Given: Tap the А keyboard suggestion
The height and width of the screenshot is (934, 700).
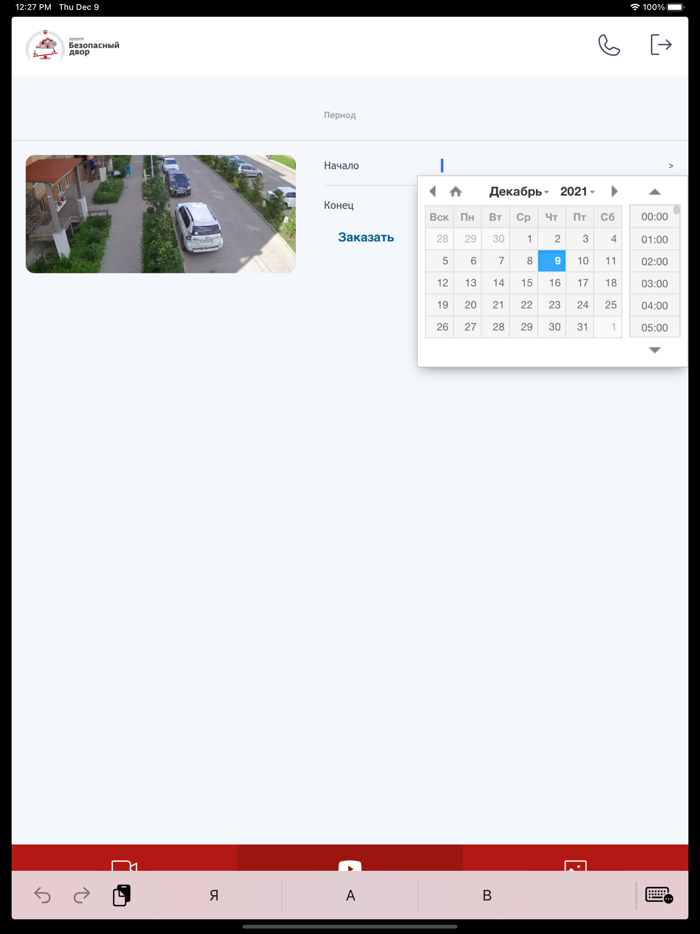Looking at the screenshot, I should 350,895.
